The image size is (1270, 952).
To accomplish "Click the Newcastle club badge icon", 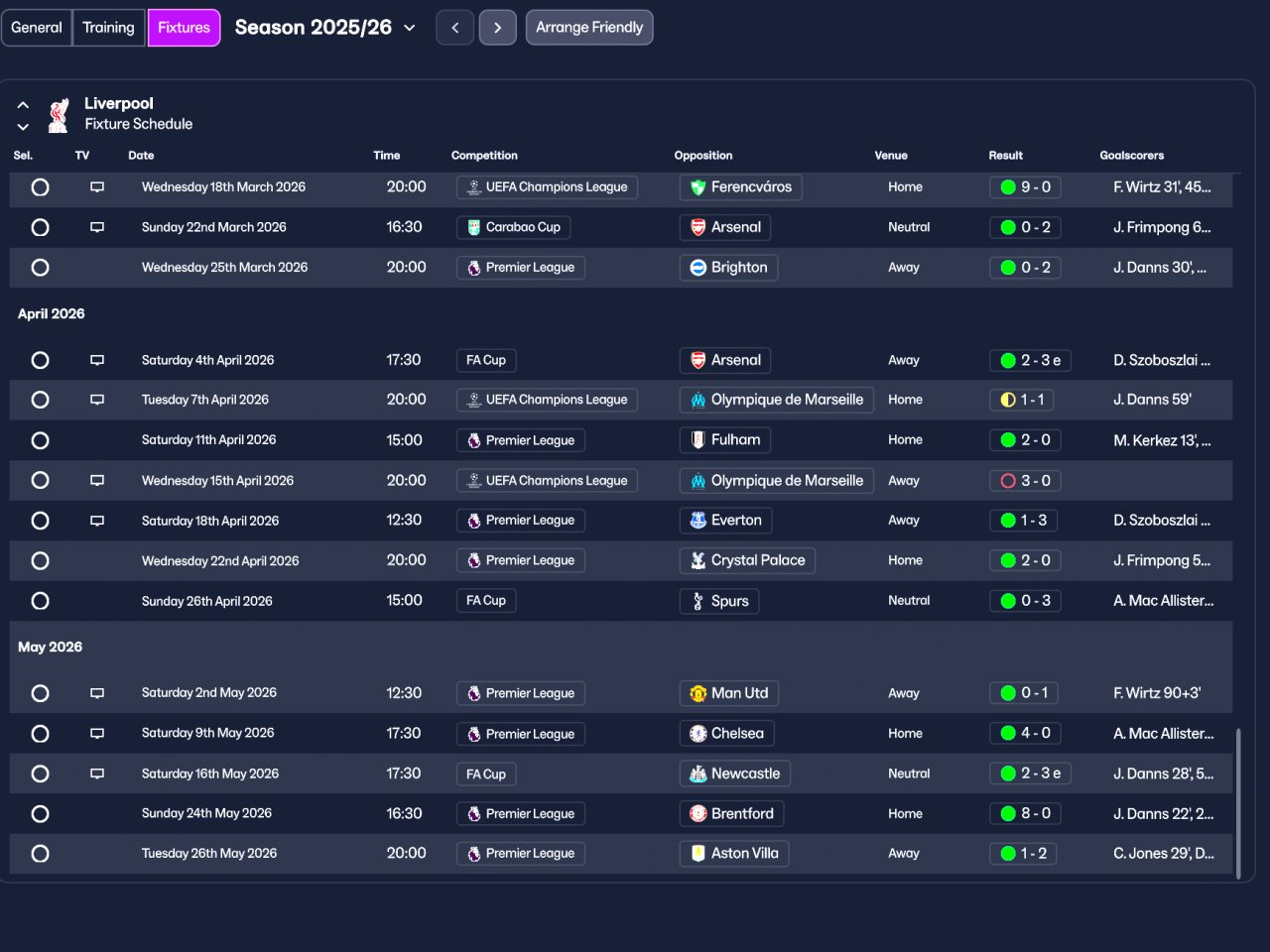I will 698,773.
